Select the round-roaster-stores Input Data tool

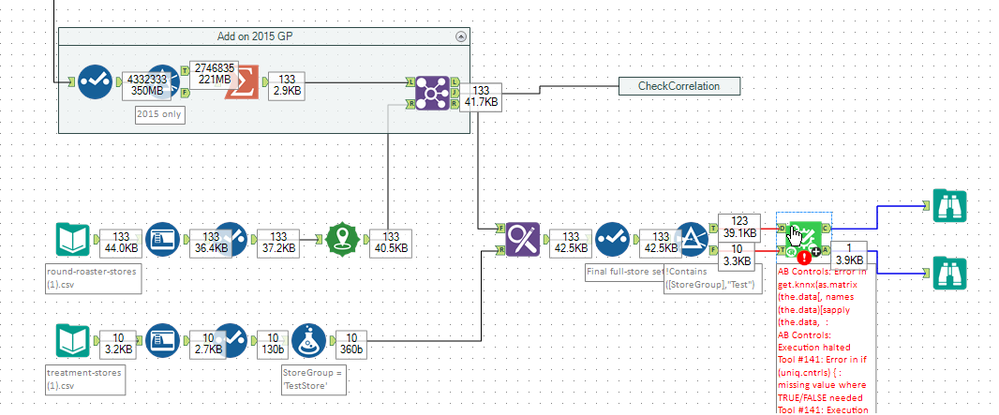[73, 239]
